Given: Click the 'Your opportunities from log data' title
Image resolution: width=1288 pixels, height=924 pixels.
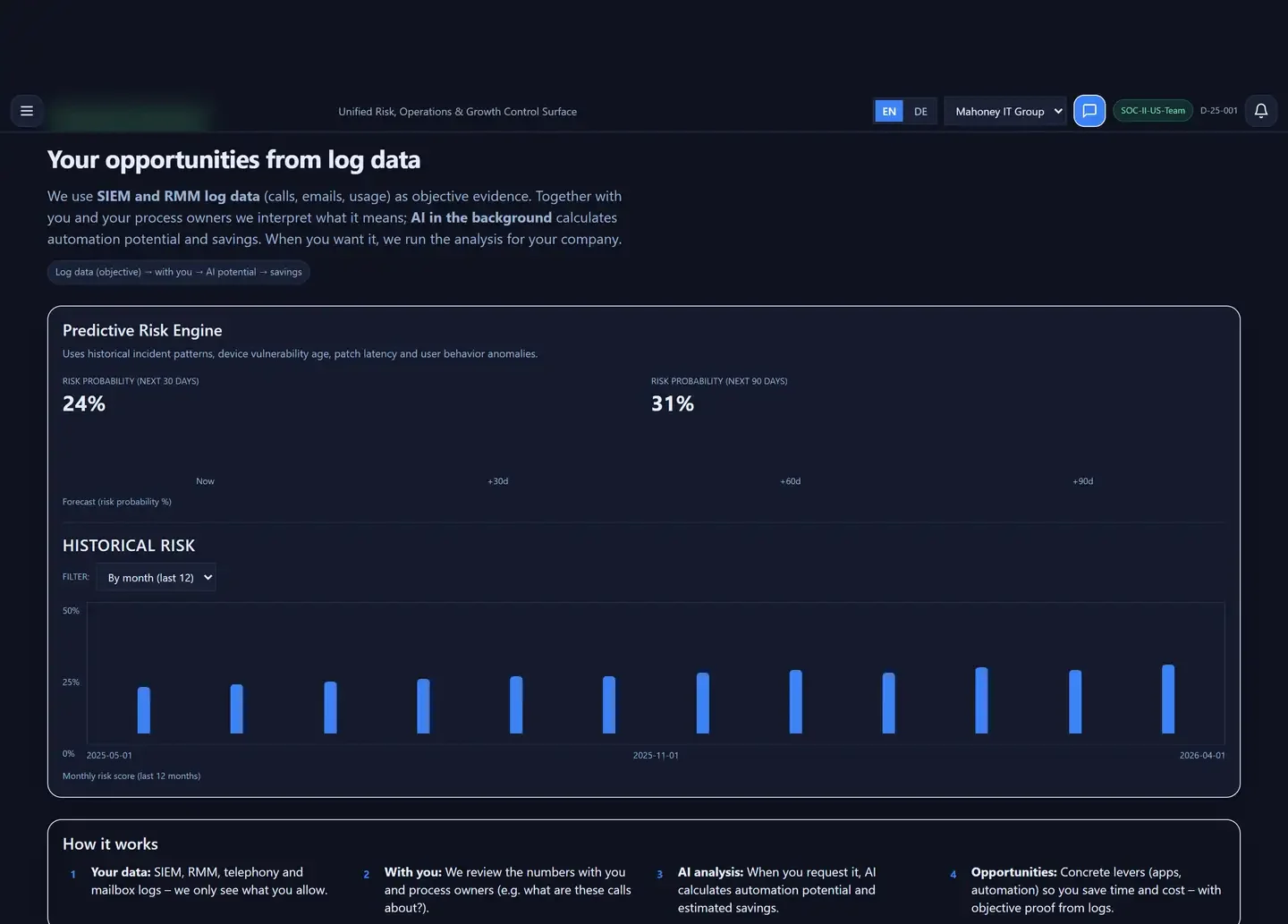Looking at the screenshot, I should pos(233,159).
